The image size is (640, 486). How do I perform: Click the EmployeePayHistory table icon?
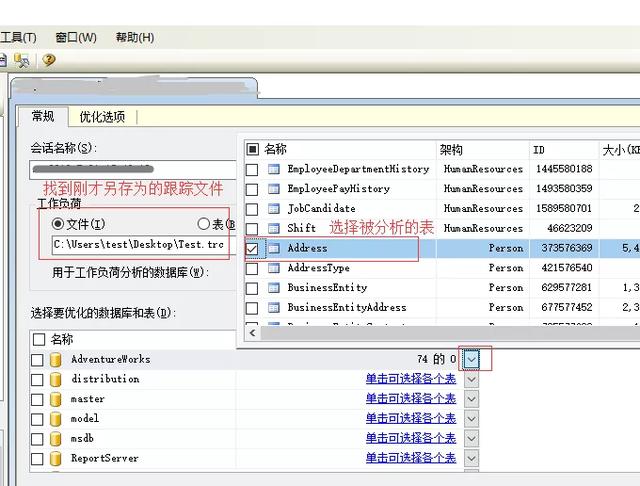(x=274, y=189)
